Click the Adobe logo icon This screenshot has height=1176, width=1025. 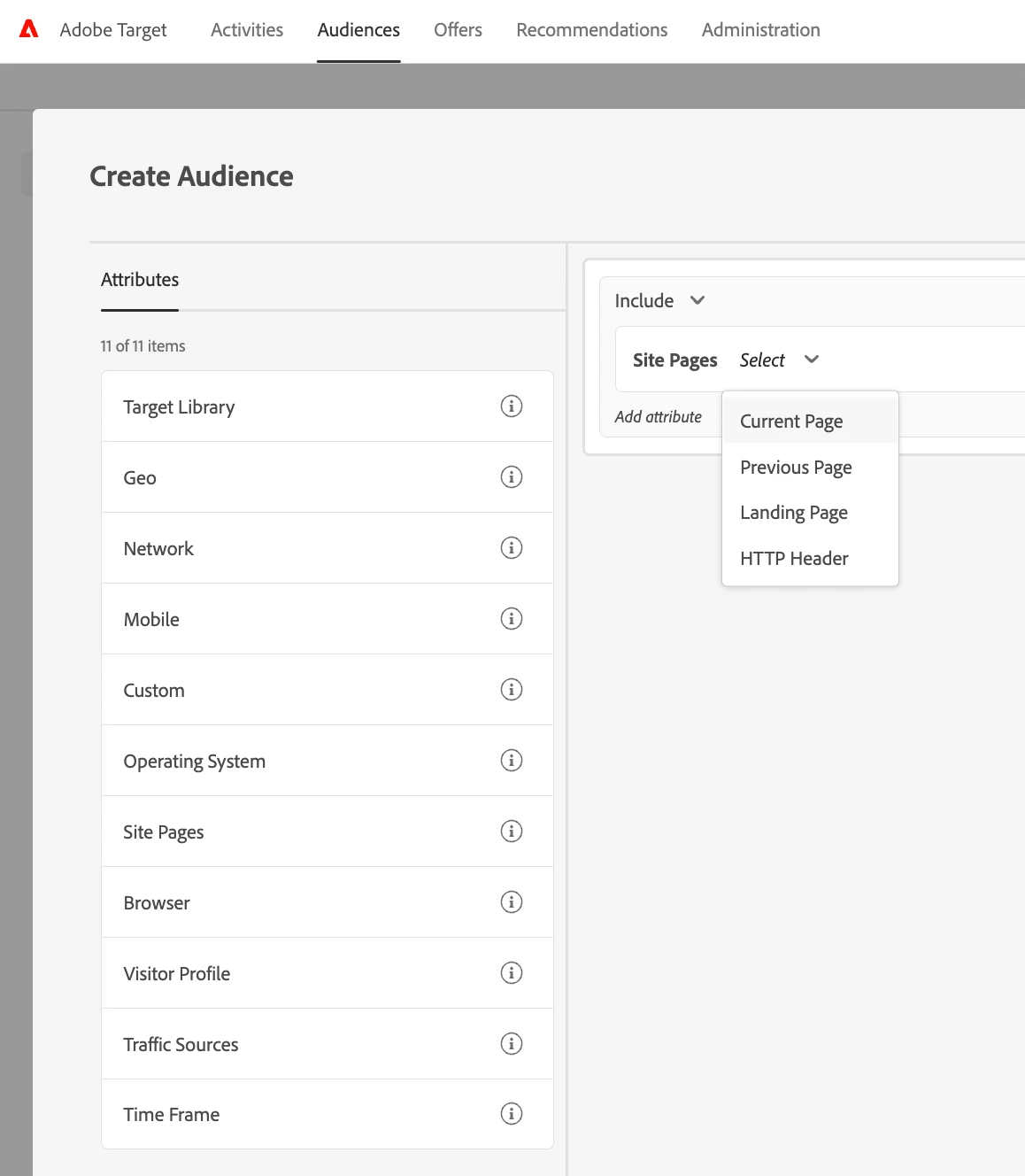pos(29,29)
